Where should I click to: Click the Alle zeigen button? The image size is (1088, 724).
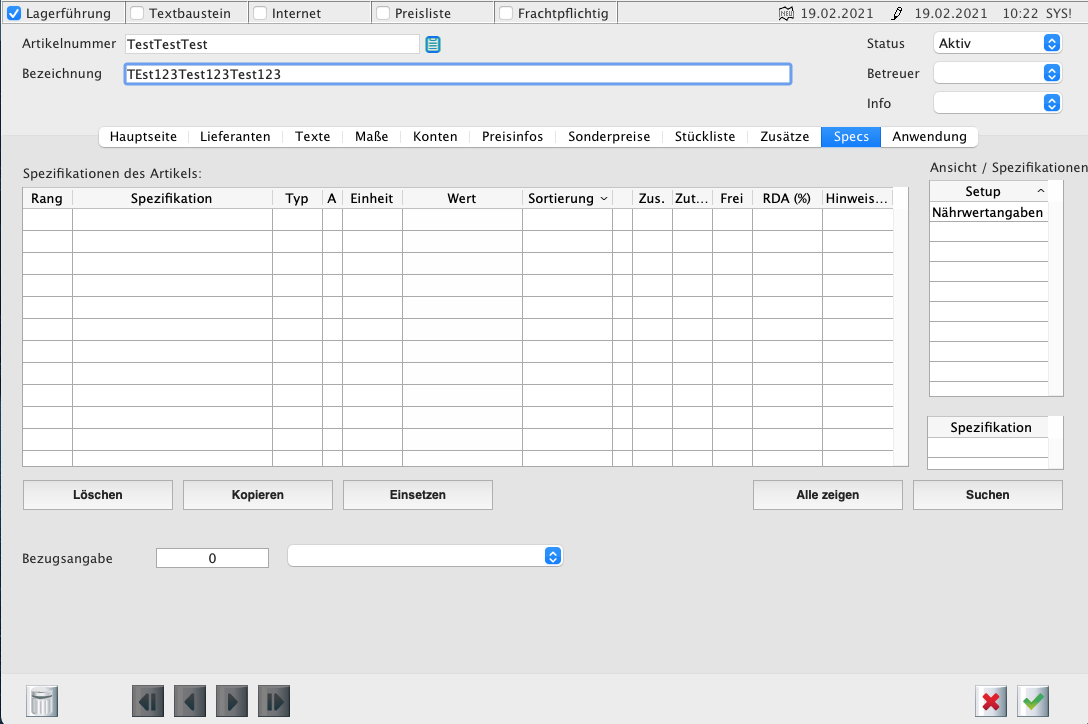[x=827, y=495]
